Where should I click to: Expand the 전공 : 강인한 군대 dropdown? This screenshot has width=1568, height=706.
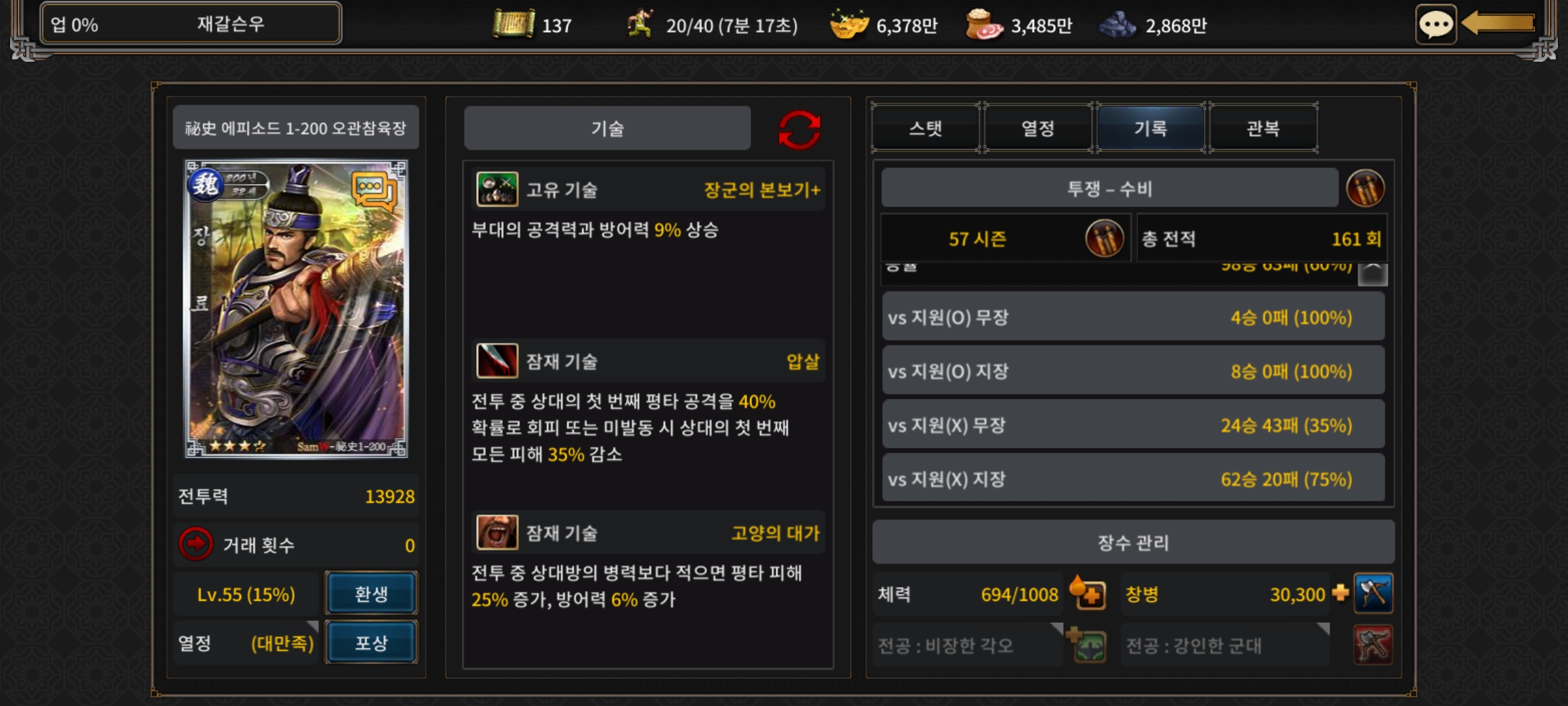[x=1226, y=645]
